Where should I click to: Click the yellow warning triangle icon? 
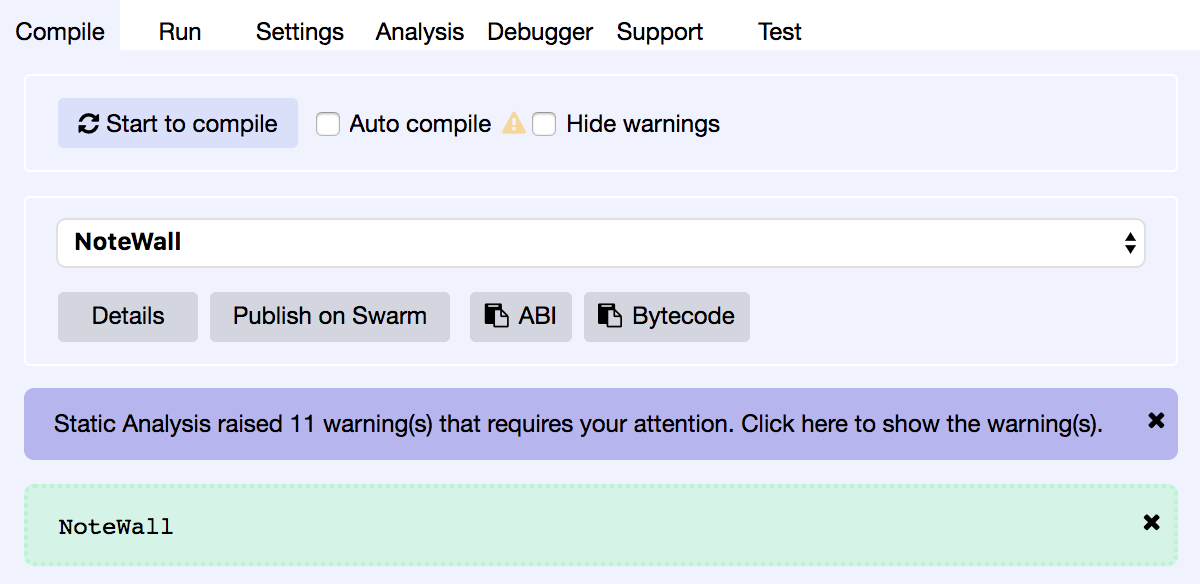pyautogui.click(x=514, y=124)
